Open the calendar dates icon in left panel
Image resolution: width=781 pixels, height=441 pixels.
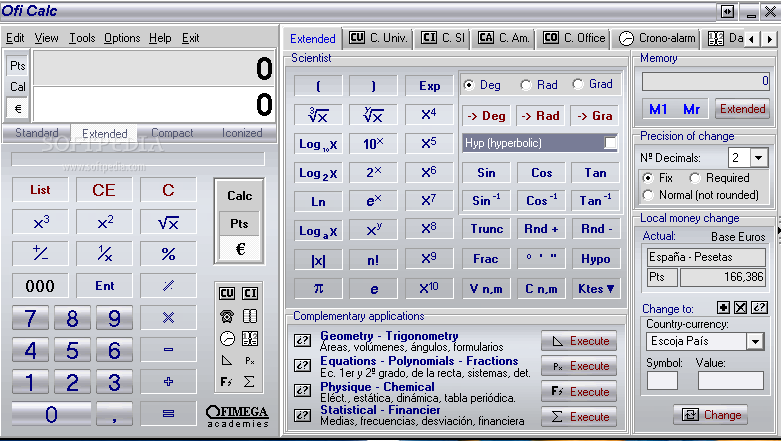tap(250, 338)
